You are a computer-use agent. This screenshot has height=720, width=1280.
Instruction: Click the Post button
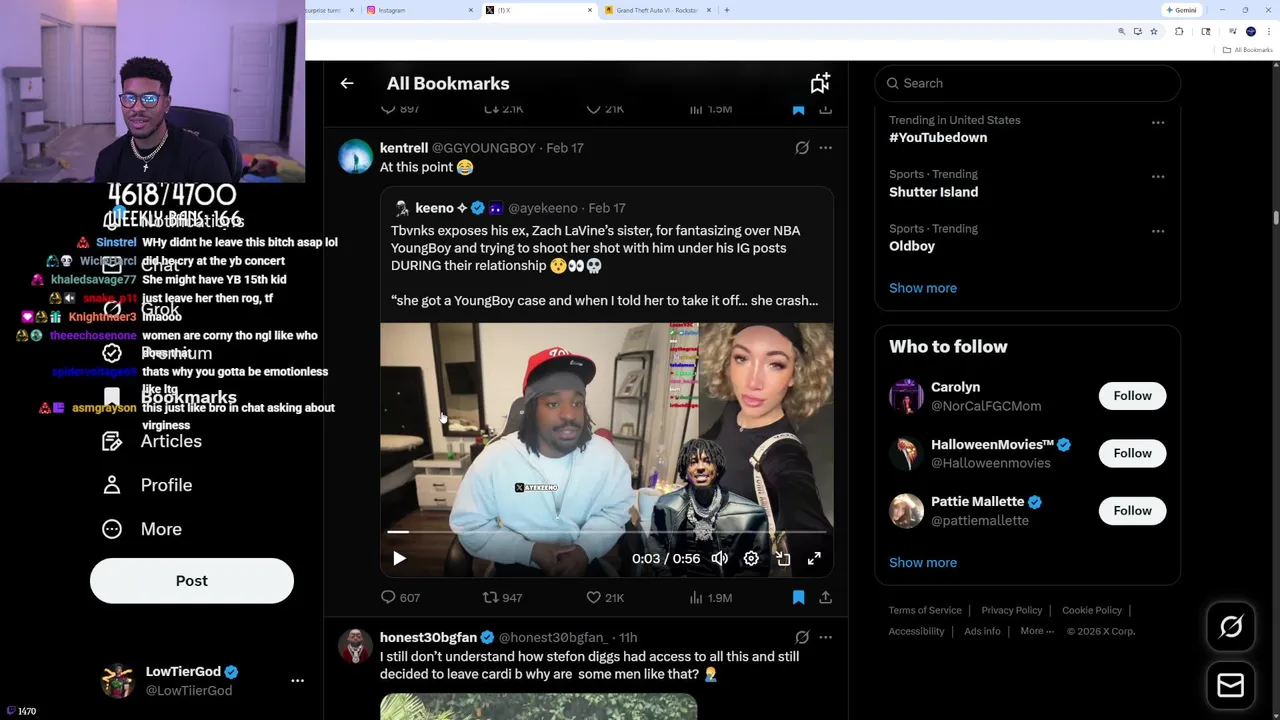[x=192, y=581]
